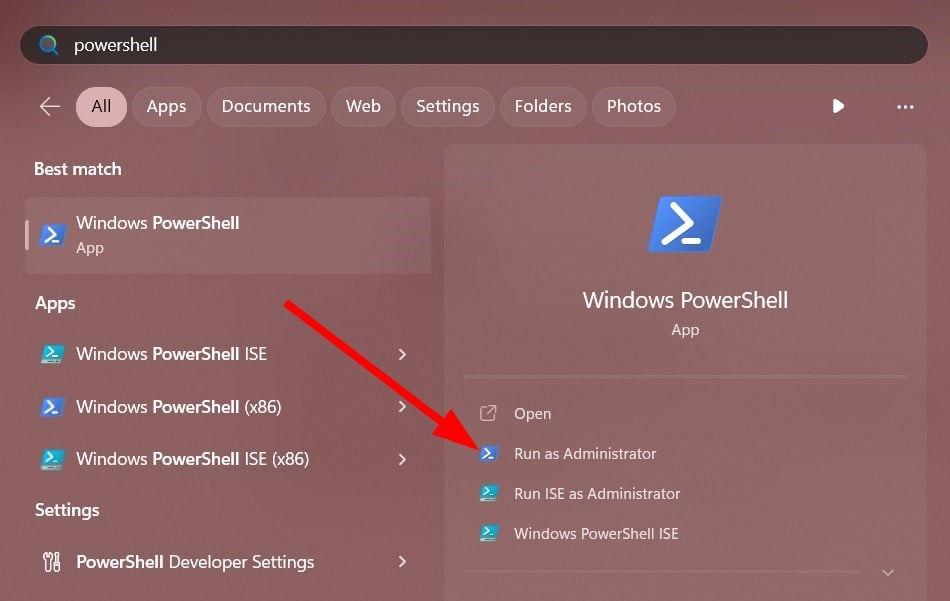Click the downward scroll chevron at bottom right

pos(887,572)
